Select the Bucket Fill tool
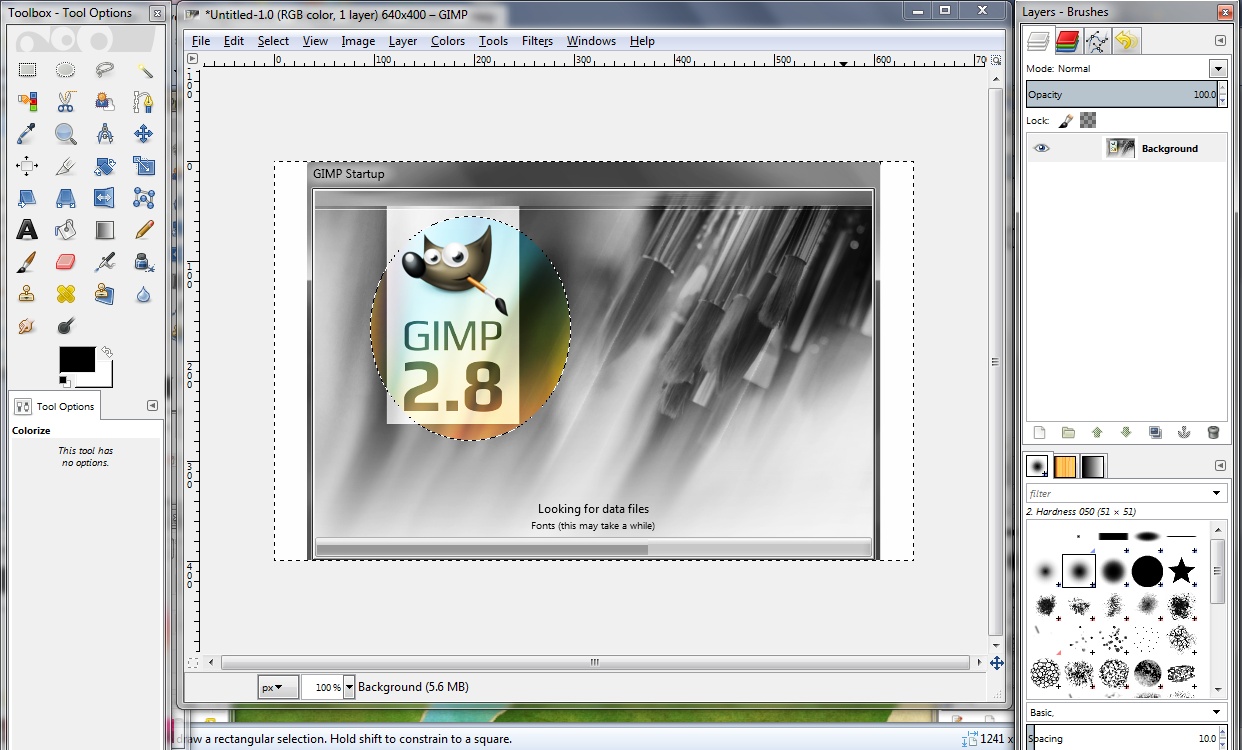Screen dimensions: 1242x750 coord(66,230)
